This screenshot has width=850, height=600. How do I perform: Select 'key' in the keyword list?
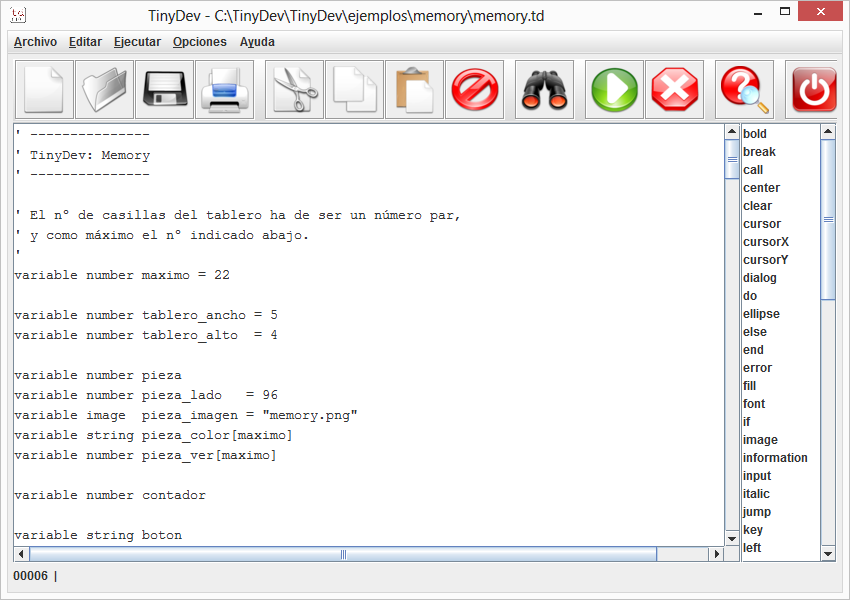tap(752, 530)
